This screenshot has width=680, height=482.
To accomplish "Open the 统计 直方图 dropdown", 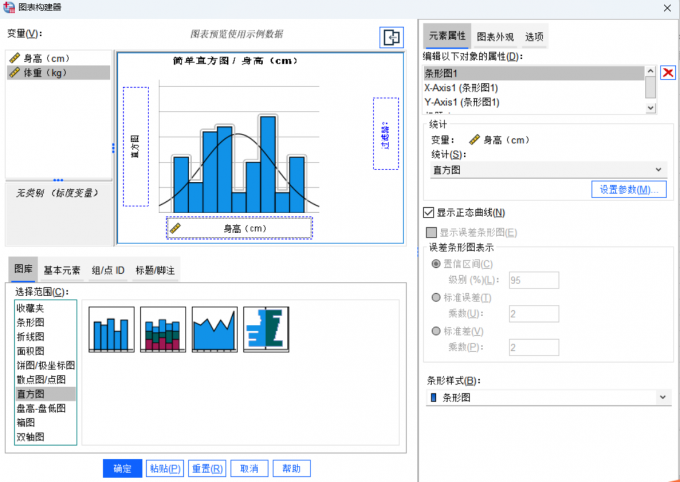I will [548, 170].
